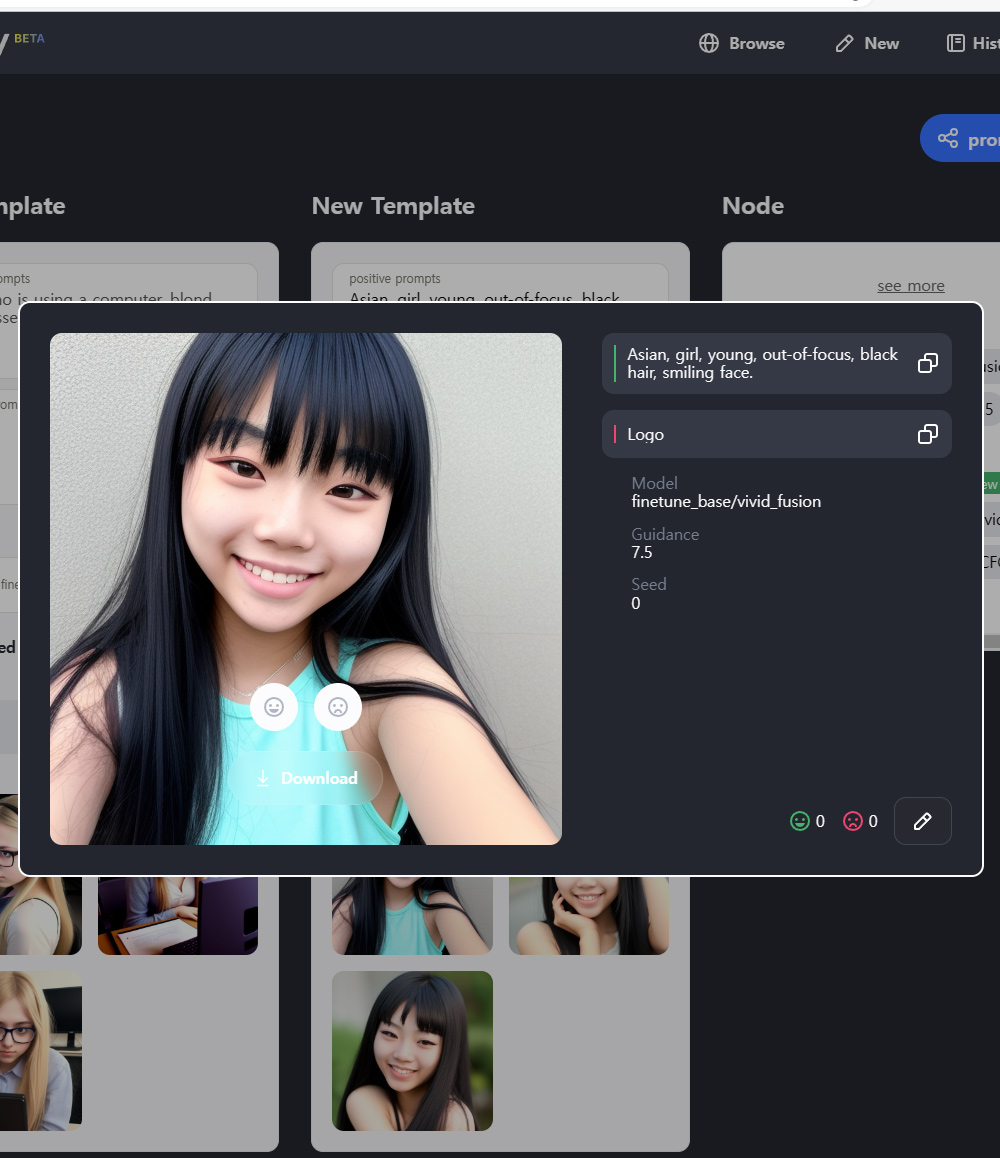Open the thumbnail of girl with hand on chin
The height and width of the screenshot is (1158, 1000).
589,916
